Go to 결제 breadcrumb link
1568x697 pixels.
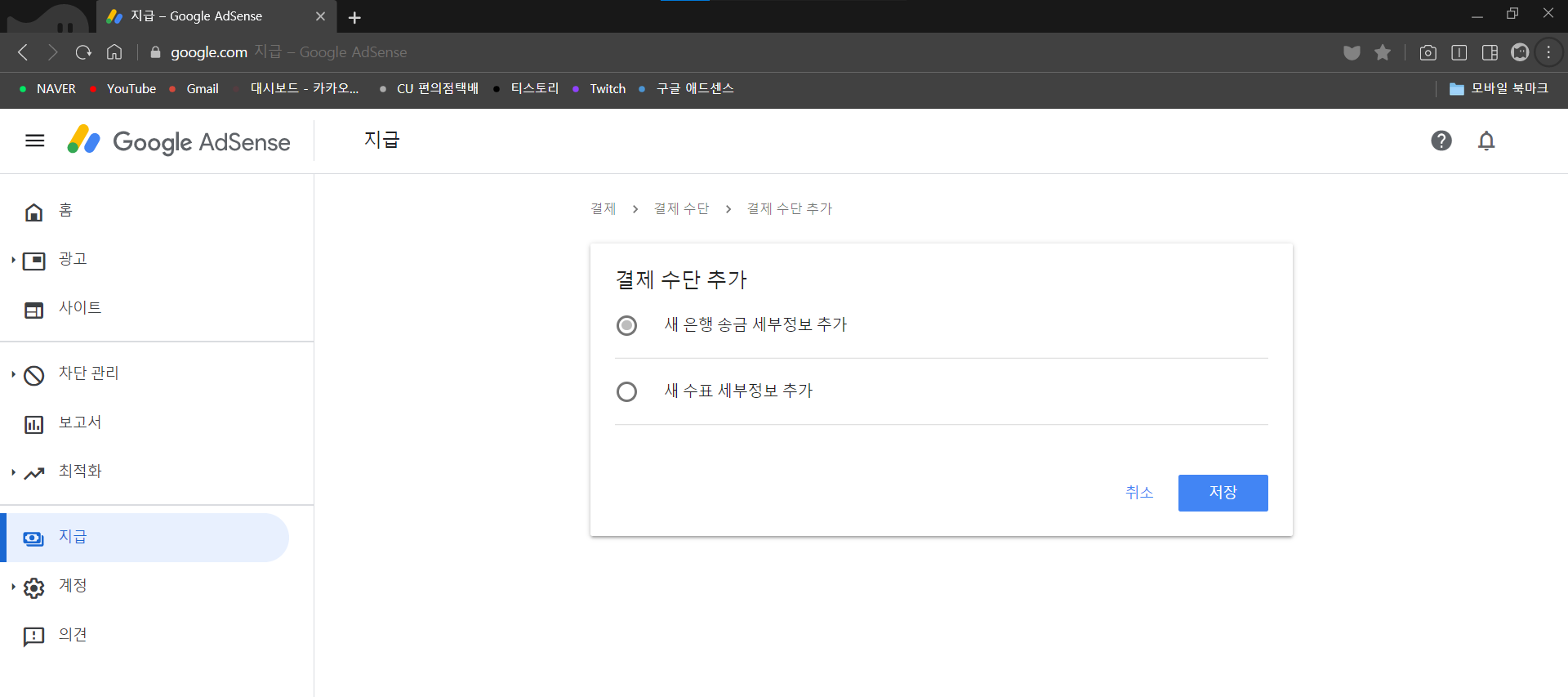[603, 209]
